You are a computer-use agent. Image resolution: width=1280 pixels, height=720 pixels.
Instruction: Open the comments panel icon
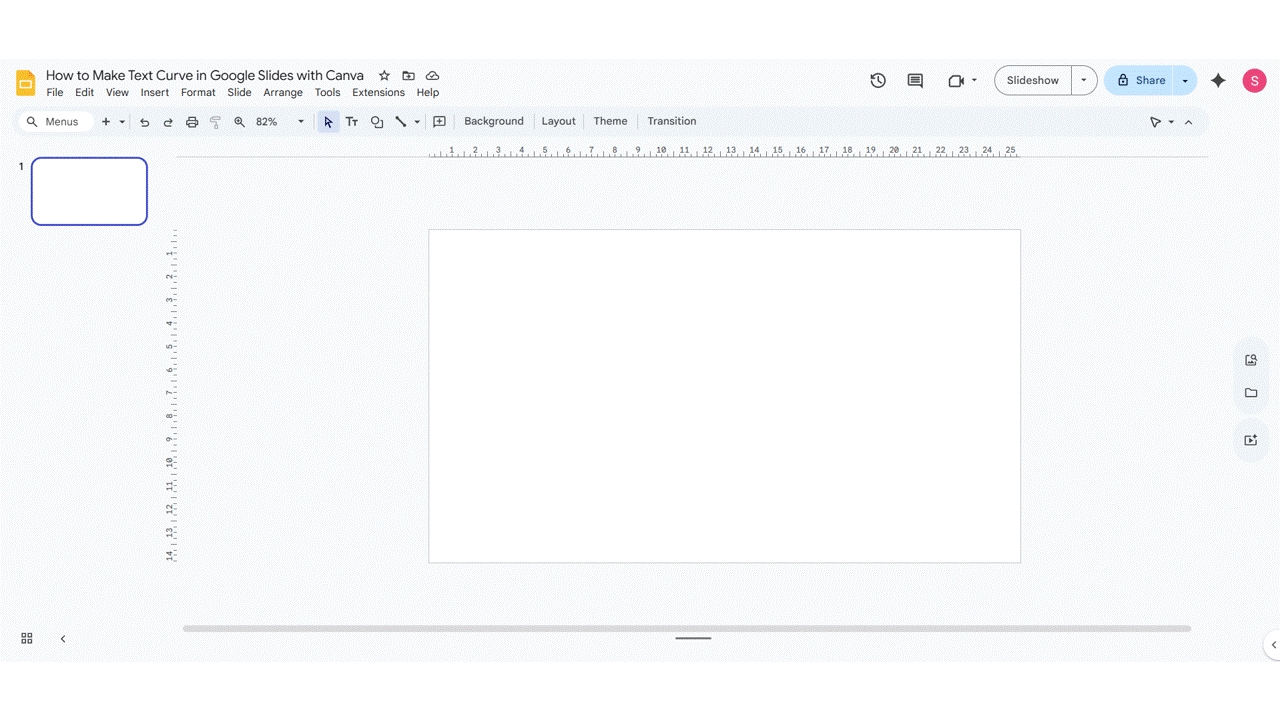coord(915,81)
